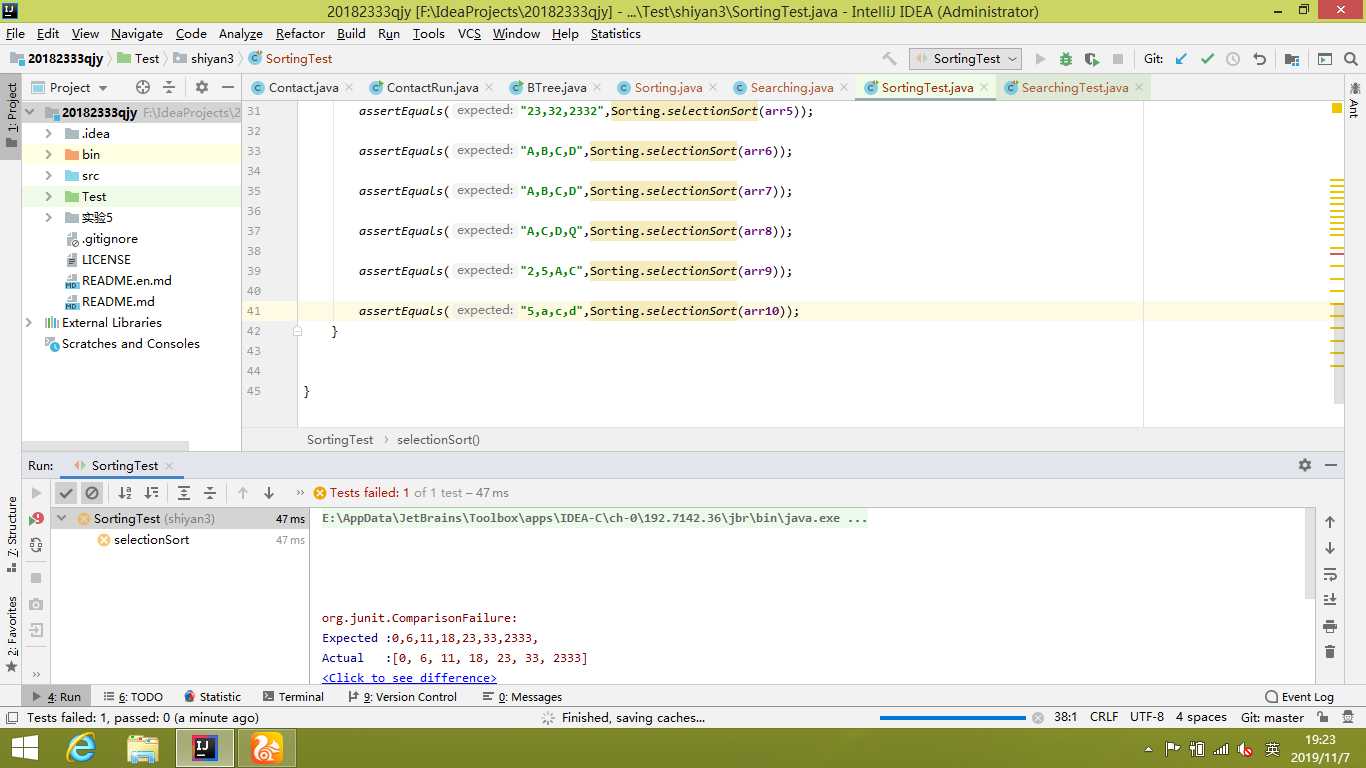
Task: Expand the bin folder
Action: (48, 154)
